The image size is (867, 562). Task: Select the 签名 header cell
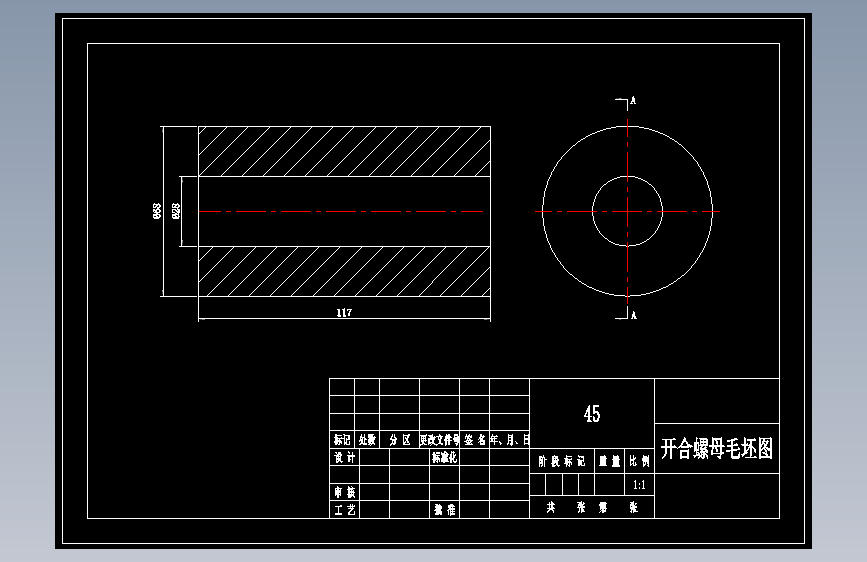click(x=474, y=440)
